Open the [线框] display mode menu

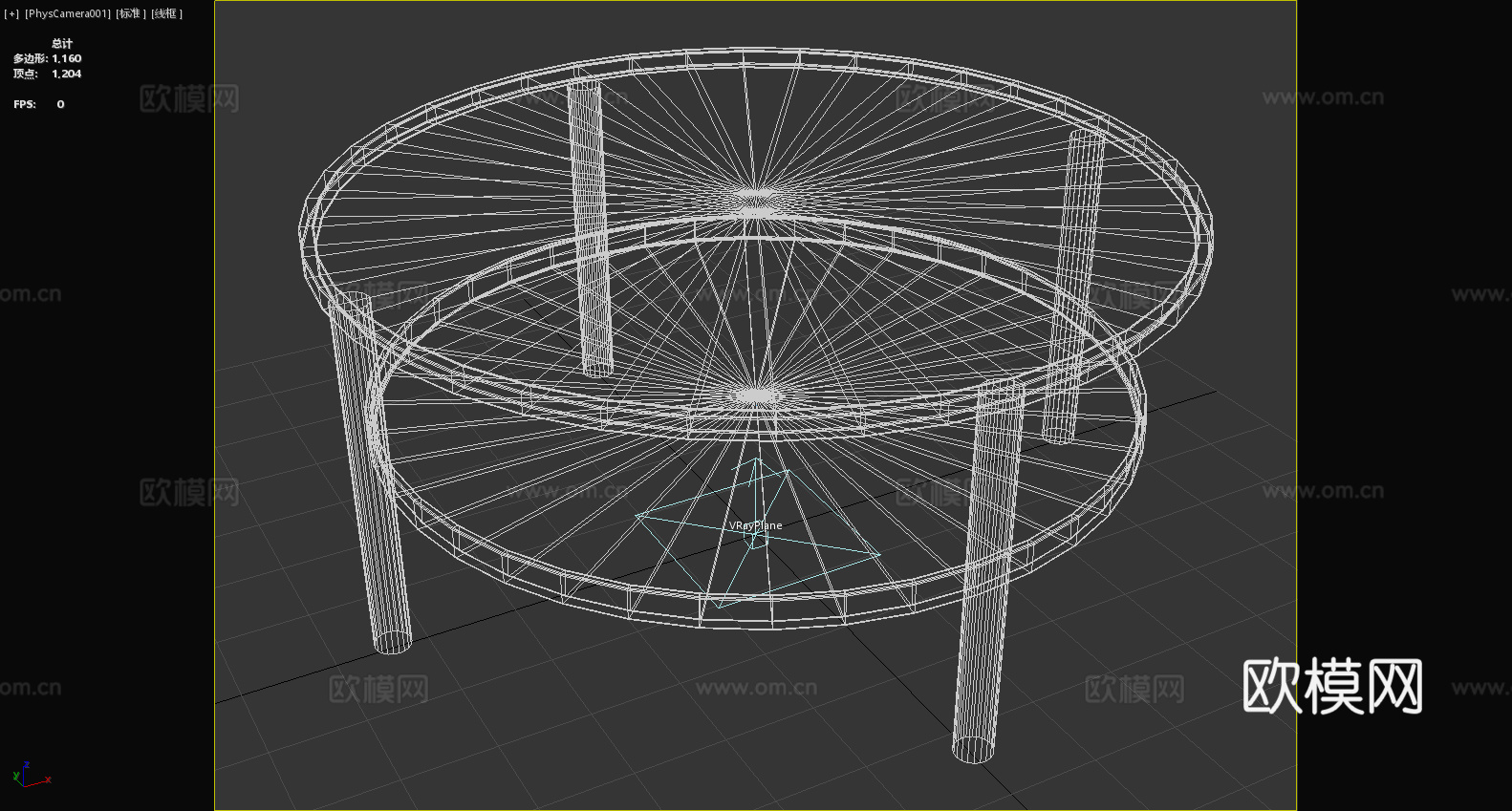[x=166, y=13]
